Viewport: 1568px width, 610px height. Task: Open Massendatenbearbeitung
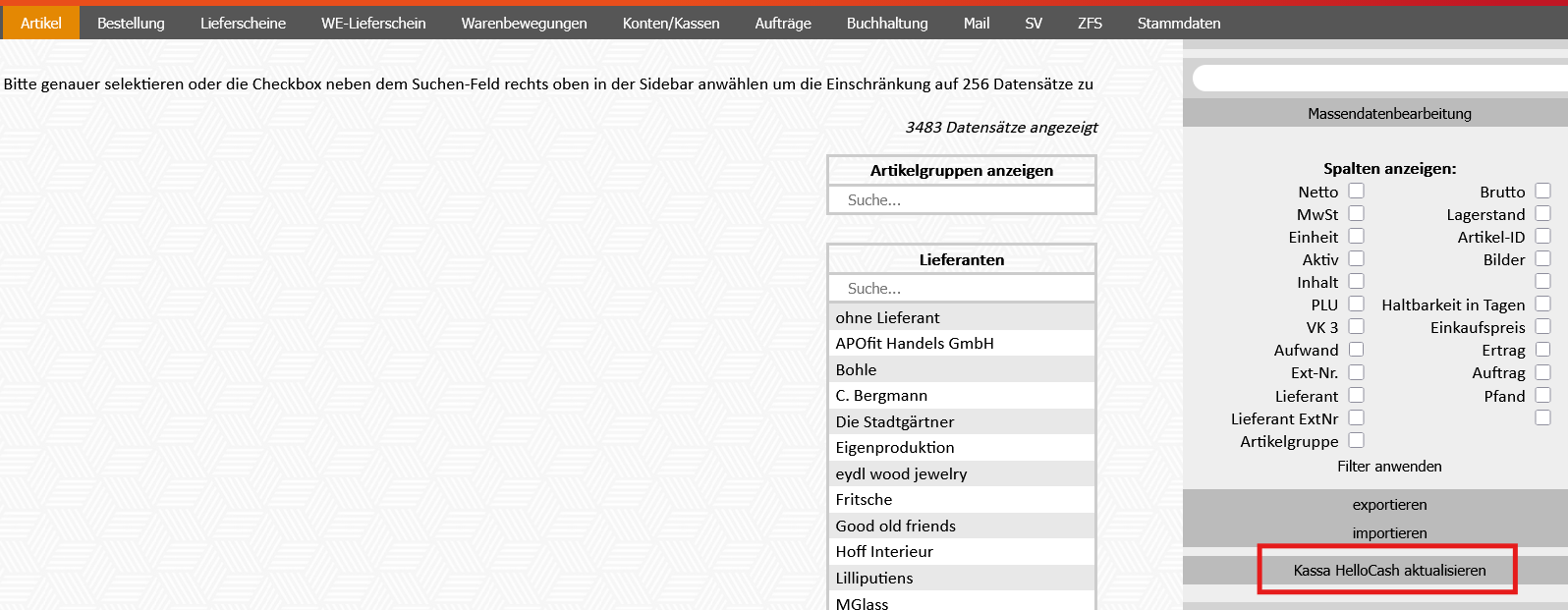[x=1389, y=114]
